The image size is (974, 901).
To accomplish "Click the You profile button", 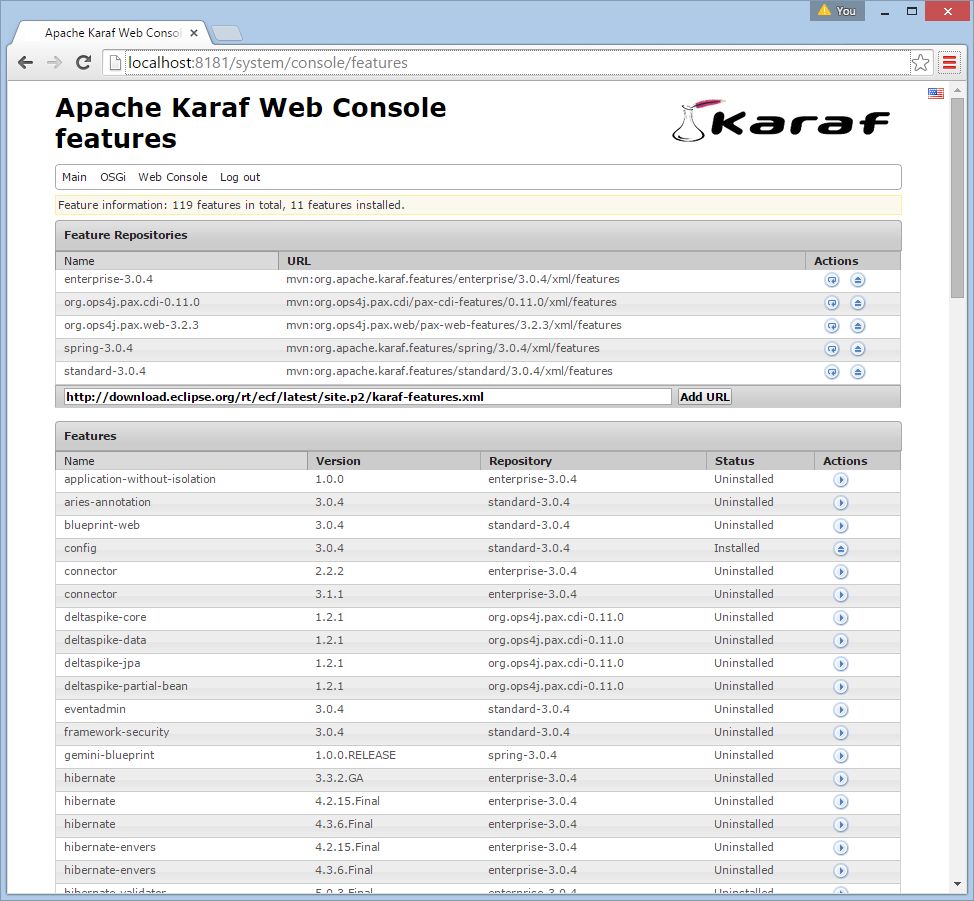I will (837, 11).
